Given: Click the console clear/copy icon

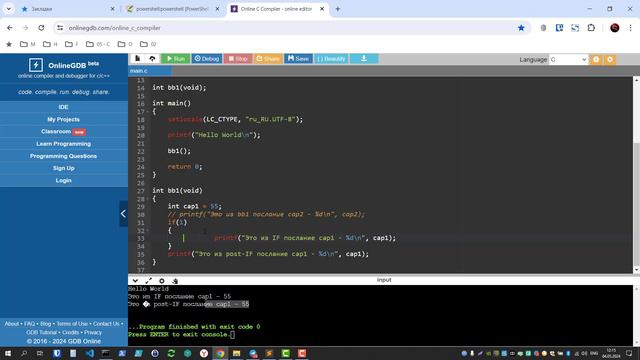Looking at the screenshot, I should click(x=175, y=281).
